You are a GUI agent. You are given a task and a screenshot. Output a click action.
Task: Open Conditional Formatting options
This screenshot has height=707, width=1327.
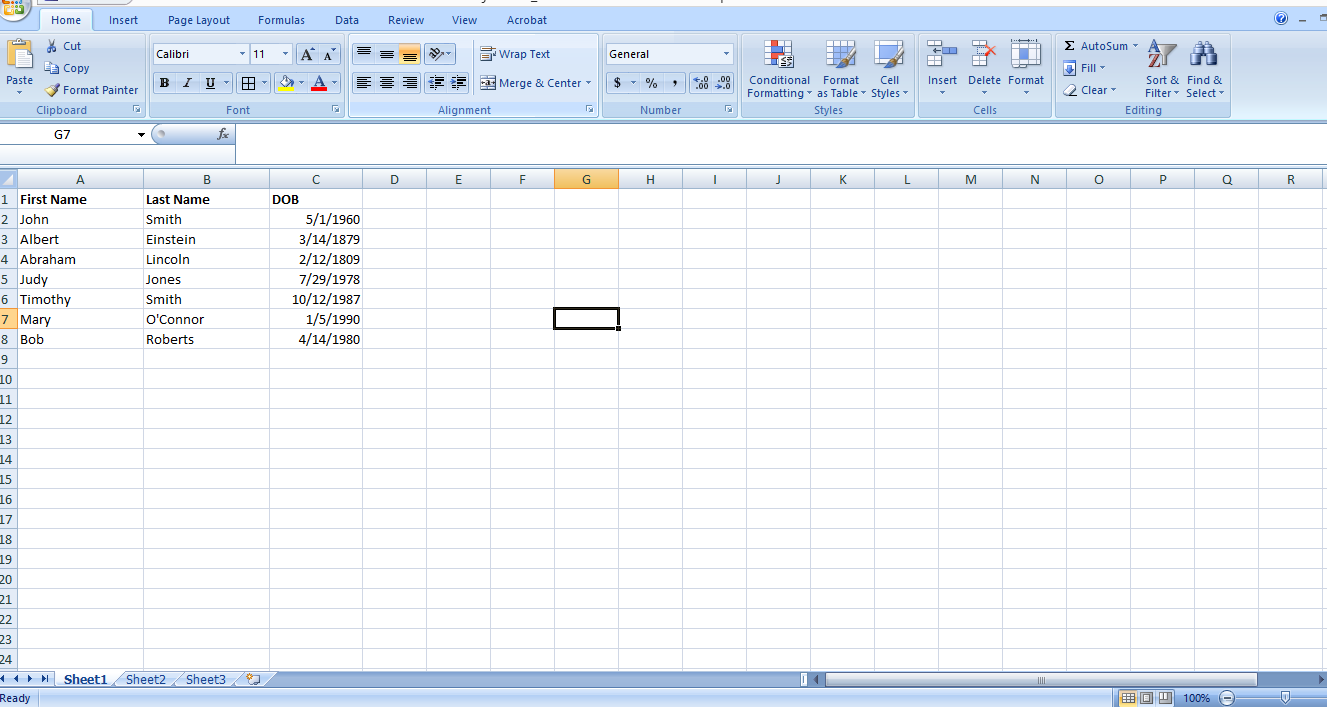pos(779,68)
